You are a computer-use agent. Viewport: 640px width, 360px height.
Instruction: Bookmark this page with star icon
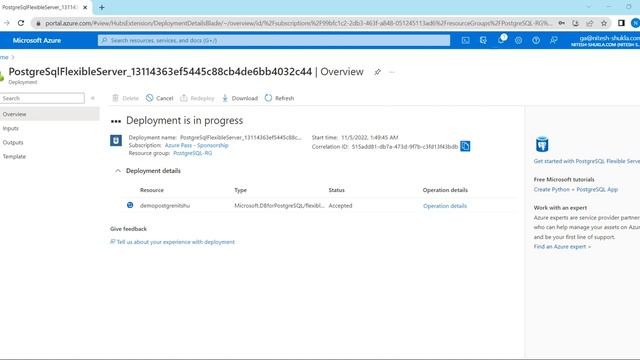[604, 23]
